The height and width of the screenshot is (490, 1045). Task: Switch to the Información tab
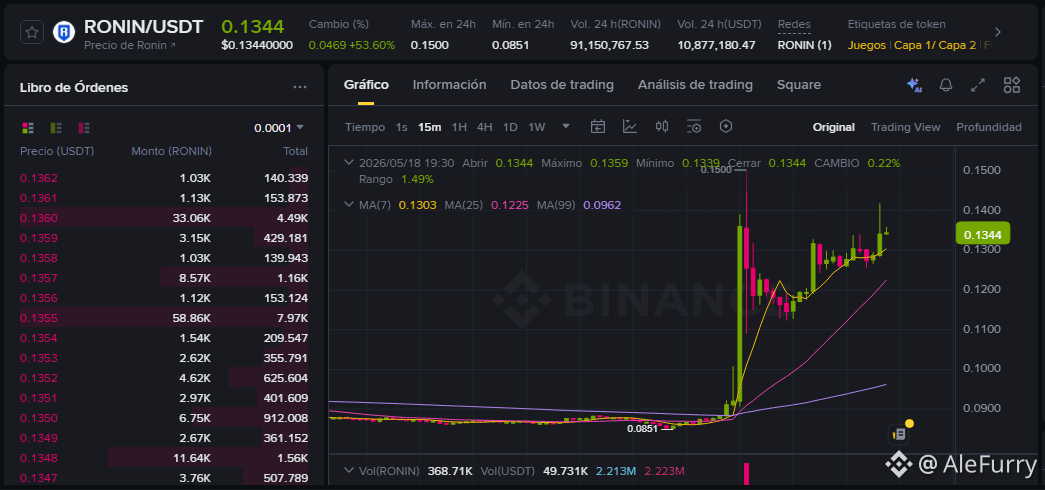click(x=449, y=85)
